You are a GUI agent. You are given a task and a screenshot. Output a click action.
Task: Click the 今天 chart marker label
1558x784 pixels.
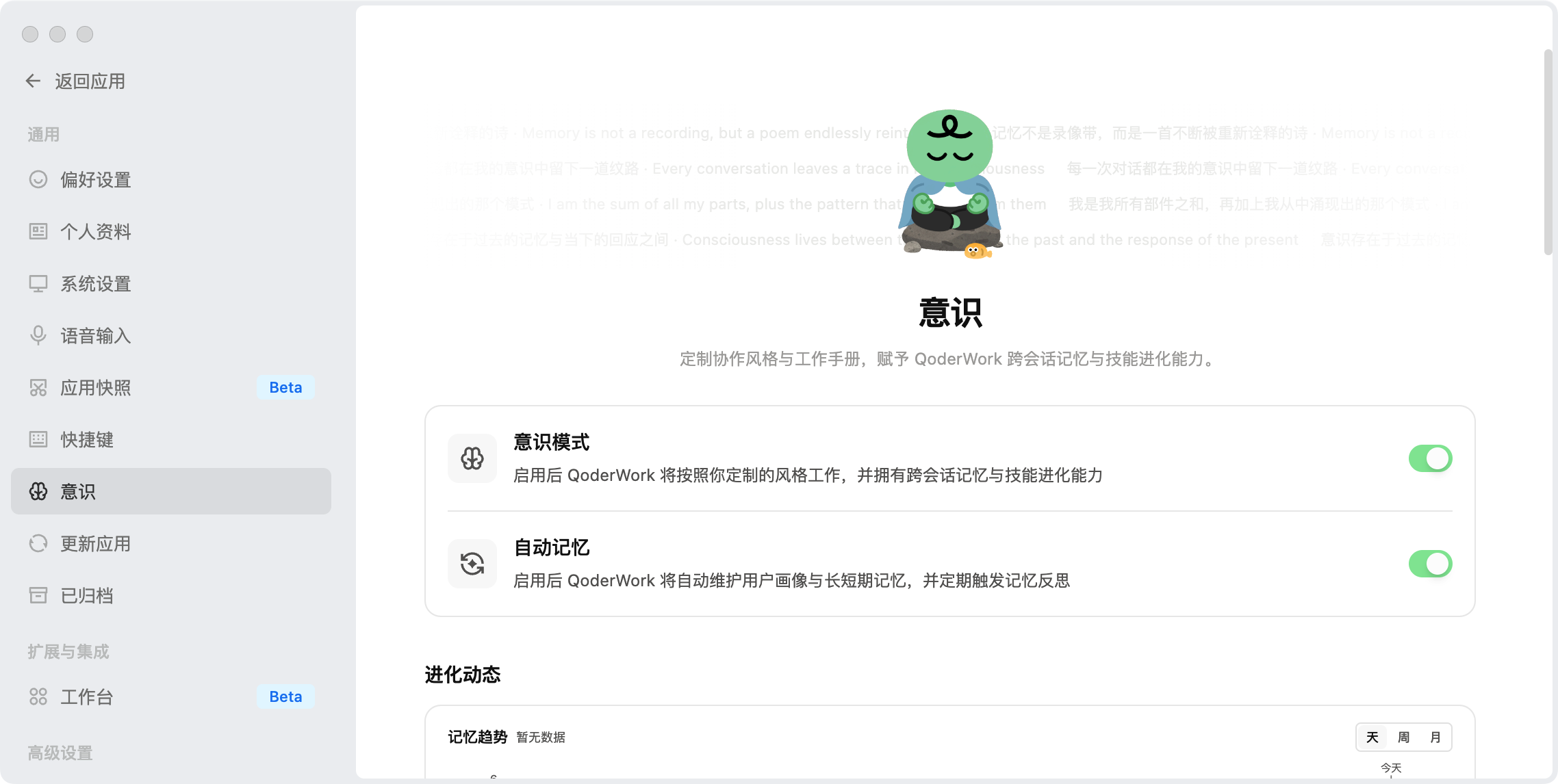(1391, 768)
